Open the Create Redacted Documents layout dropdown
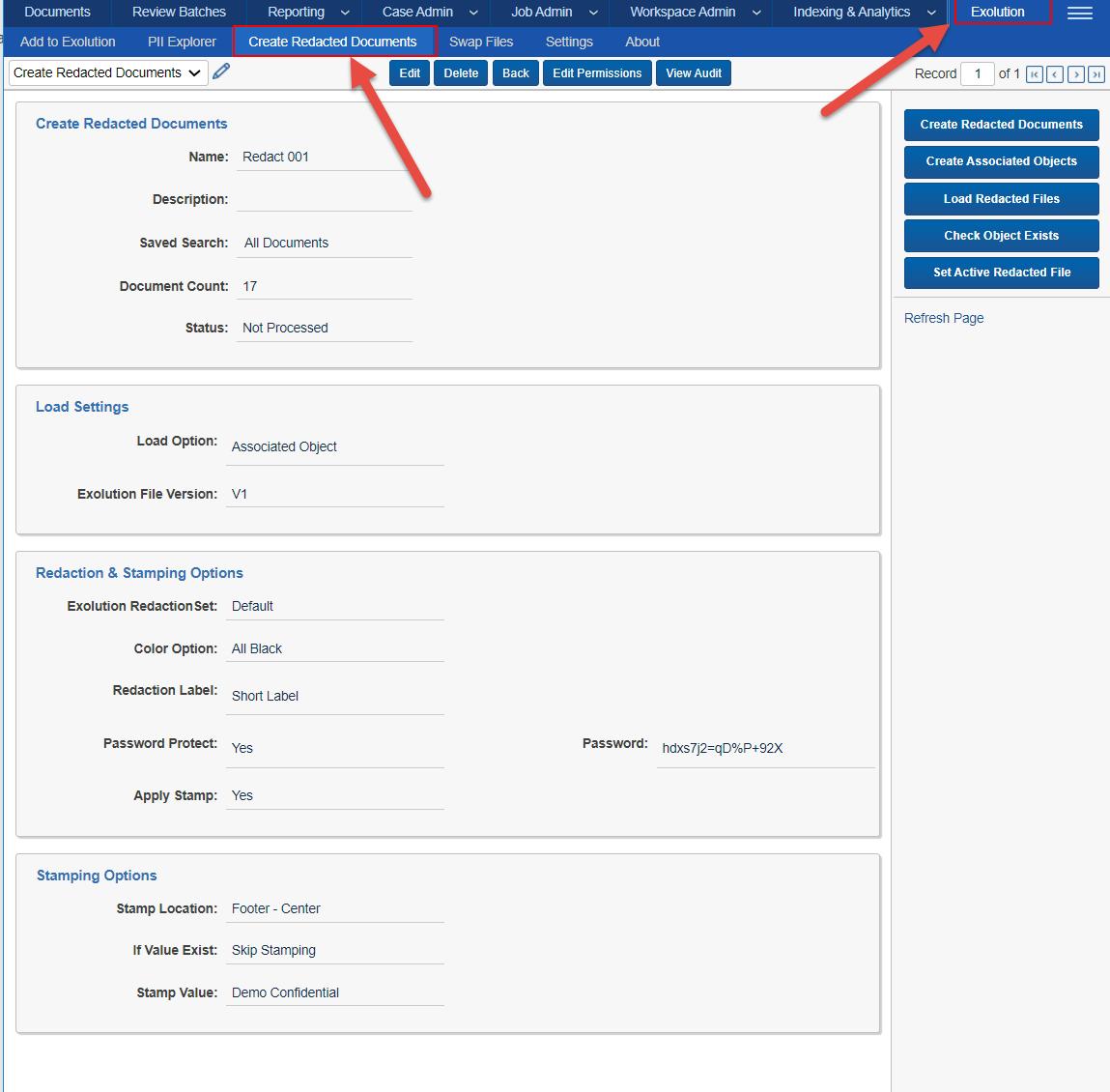 [108, 72]
